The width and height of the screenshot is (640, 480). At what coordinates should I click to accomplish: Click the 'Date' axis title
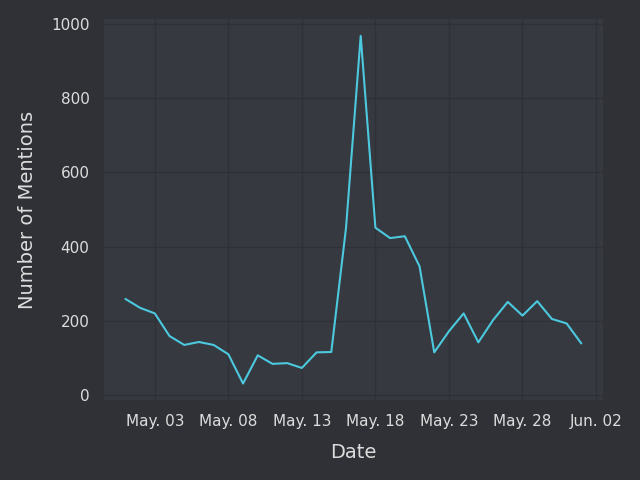tap(353, 452)
